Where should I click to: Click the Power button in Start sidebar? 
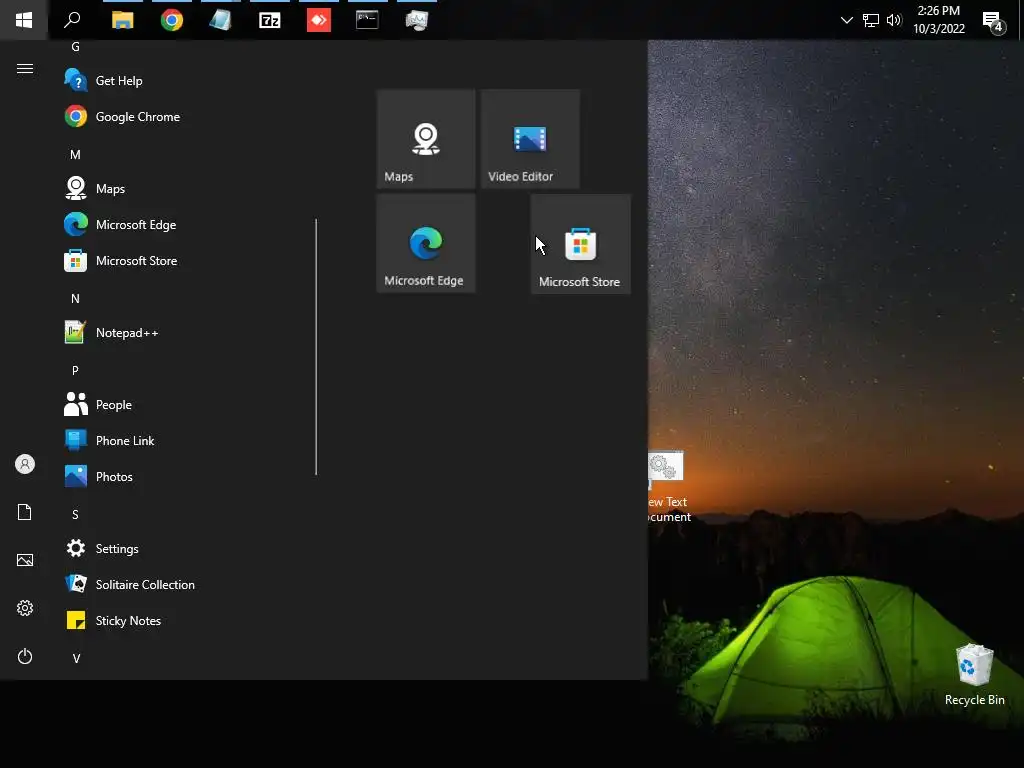click(25, 656)
